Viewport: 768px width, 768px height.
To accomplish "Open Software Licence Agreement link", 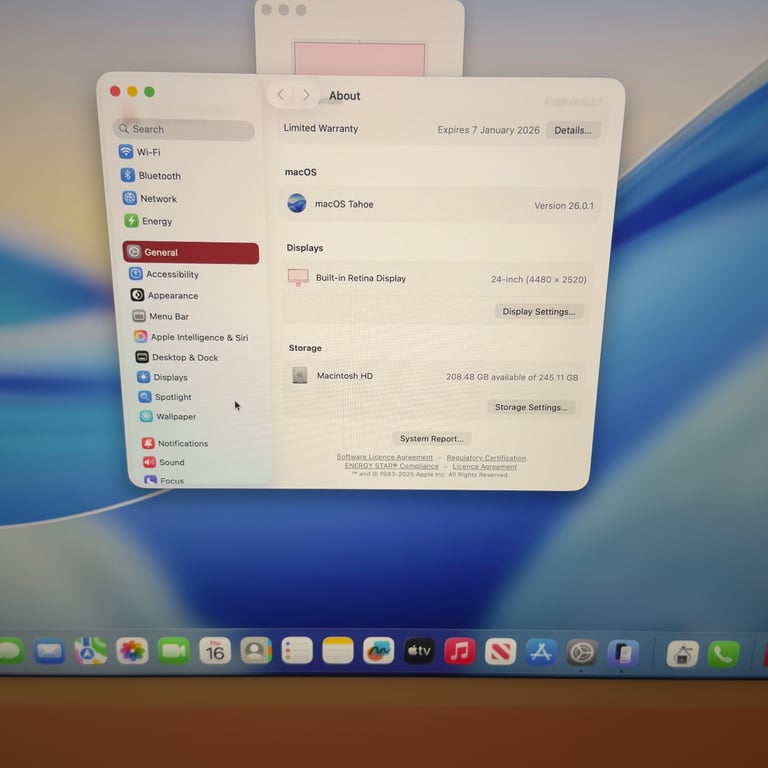I will (384, 457).
